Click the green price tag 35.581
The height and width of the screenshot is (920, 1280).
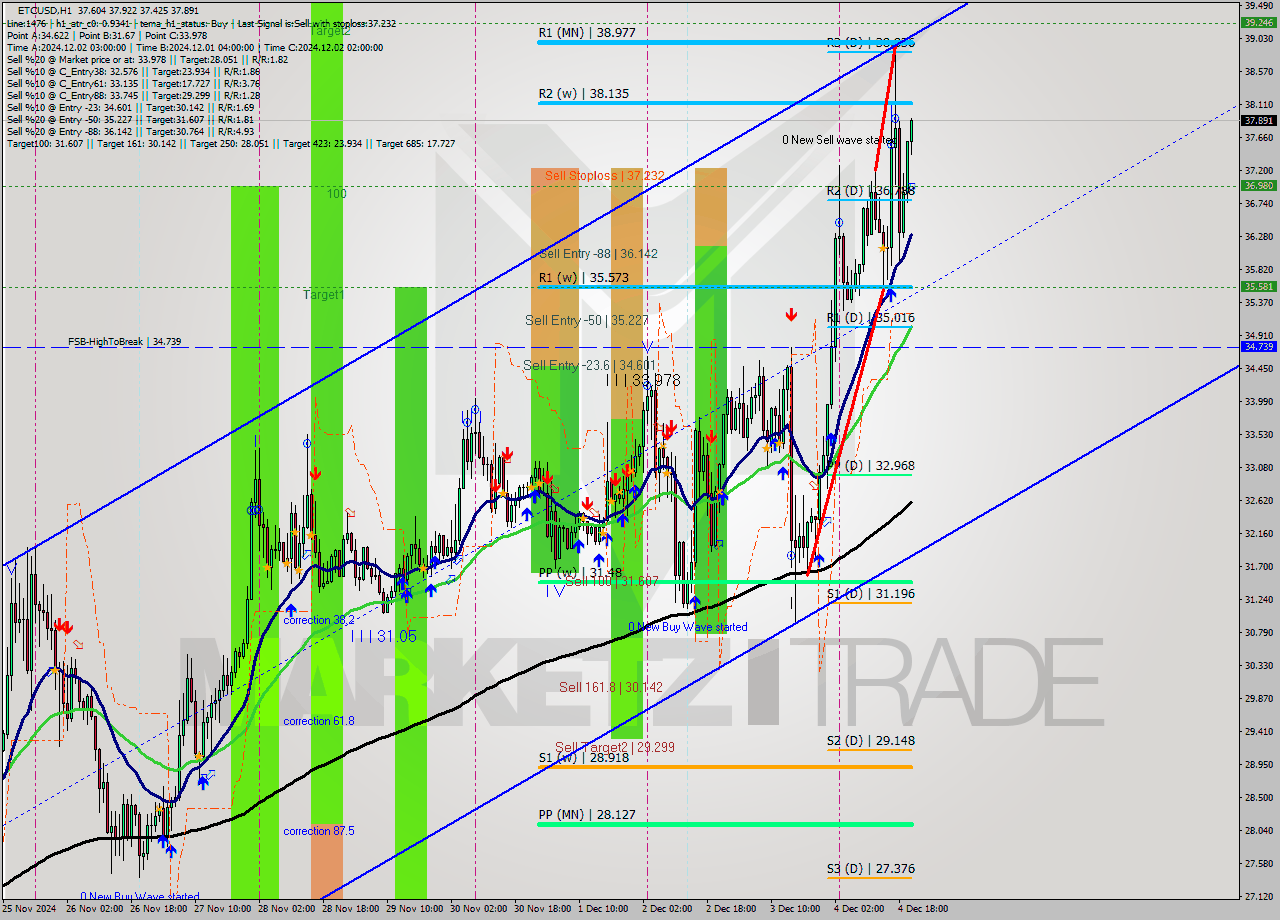coord(1258,286)
